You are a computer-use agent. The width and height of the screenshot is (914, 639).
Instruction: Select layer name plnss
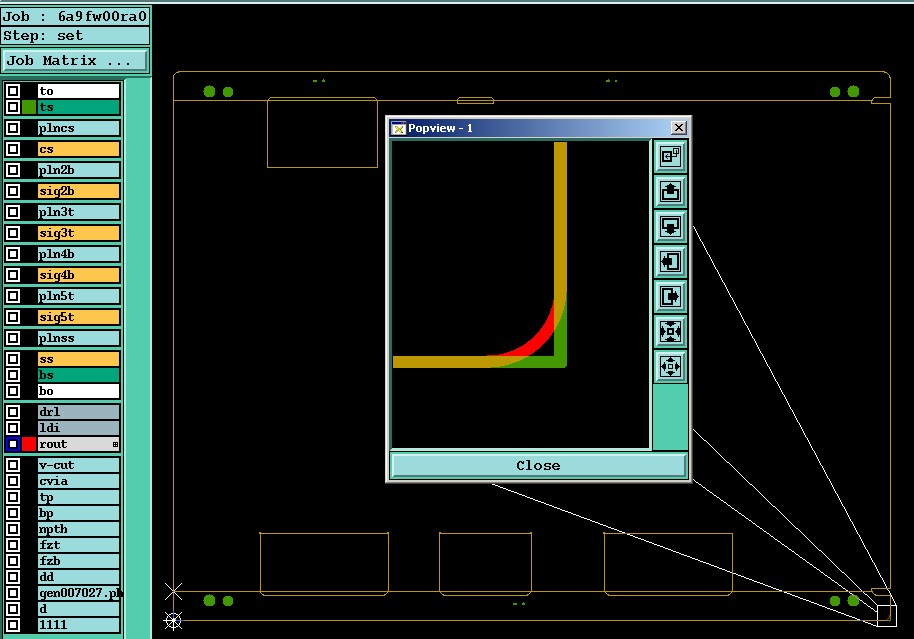point(79,338)
